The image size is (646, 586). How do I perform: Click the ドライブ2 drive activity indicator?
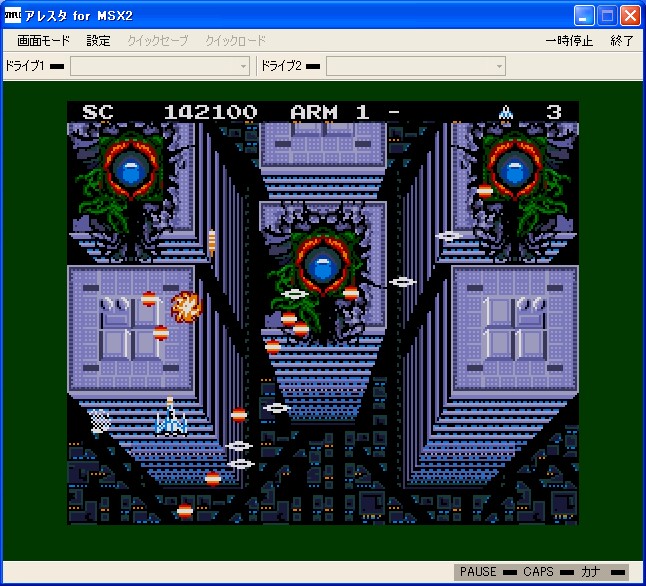[313, 66]
